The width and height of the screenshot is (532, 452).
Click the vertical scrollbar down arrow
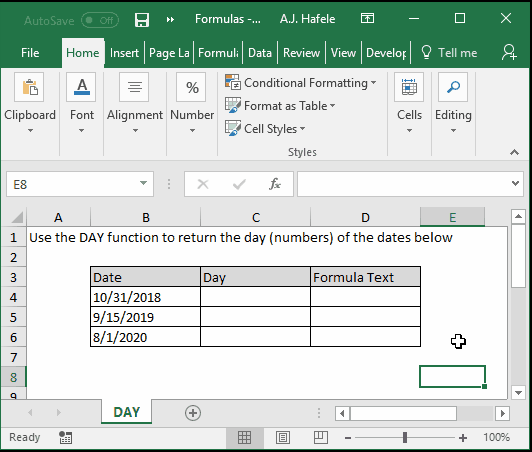tap(518, 393)
